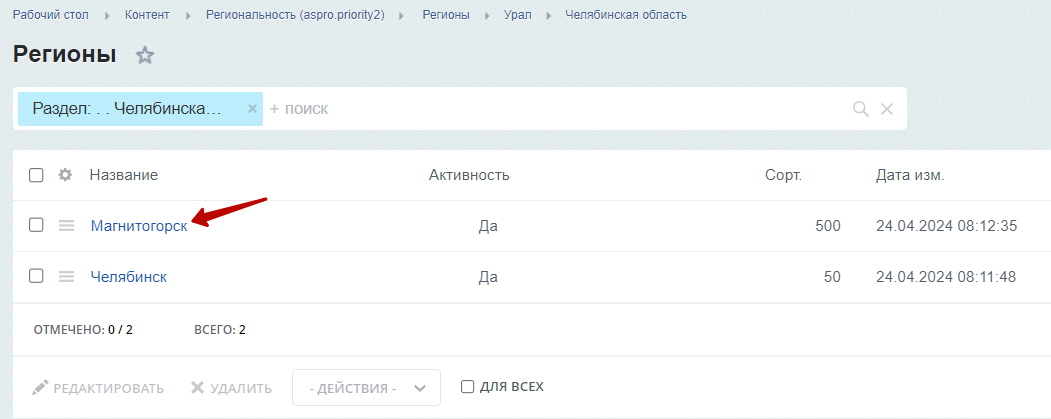The height and width of the screenshot is (419, 1051).
Task: Clear the search field with X icon
Action: pyautogui.click(x=887, y=109)
